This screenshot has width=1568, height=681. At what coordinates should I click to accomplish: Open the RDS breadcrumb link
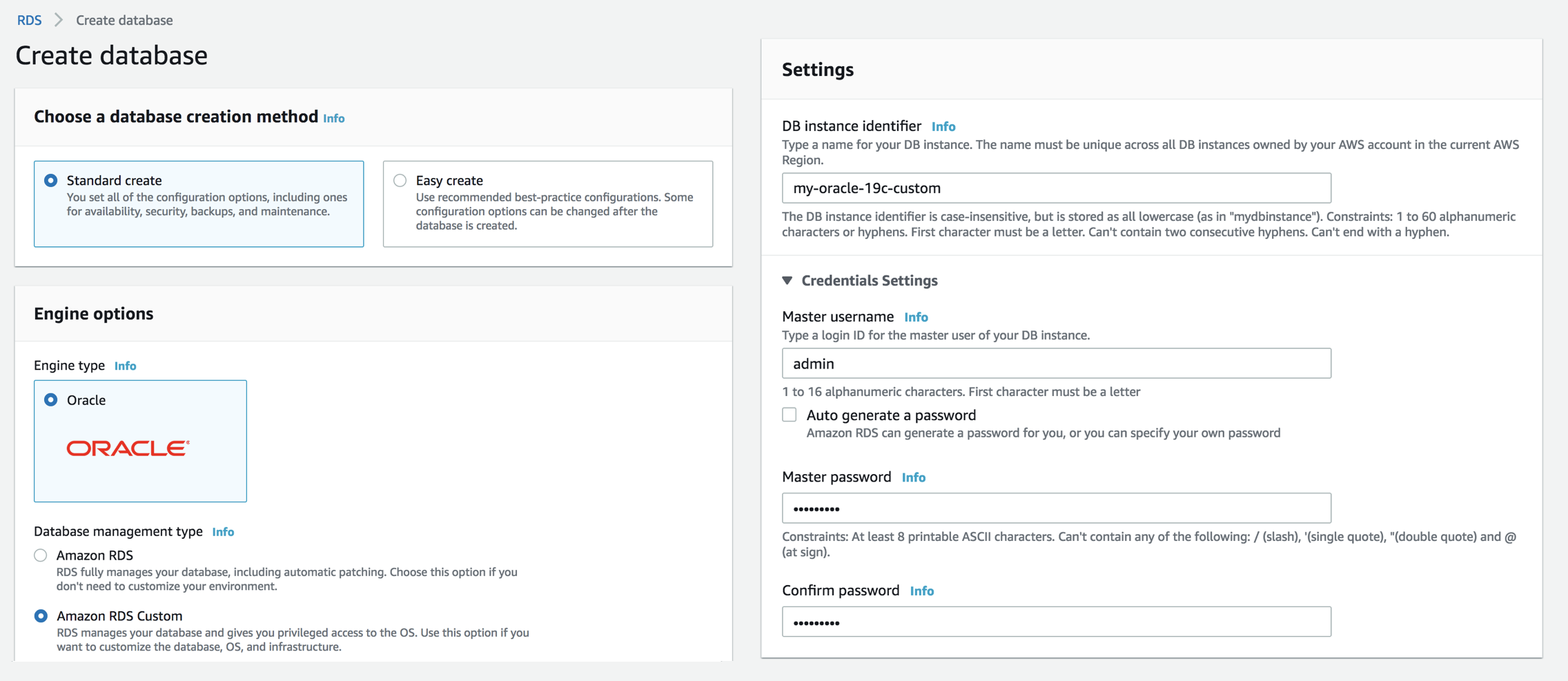pos(29,20)
